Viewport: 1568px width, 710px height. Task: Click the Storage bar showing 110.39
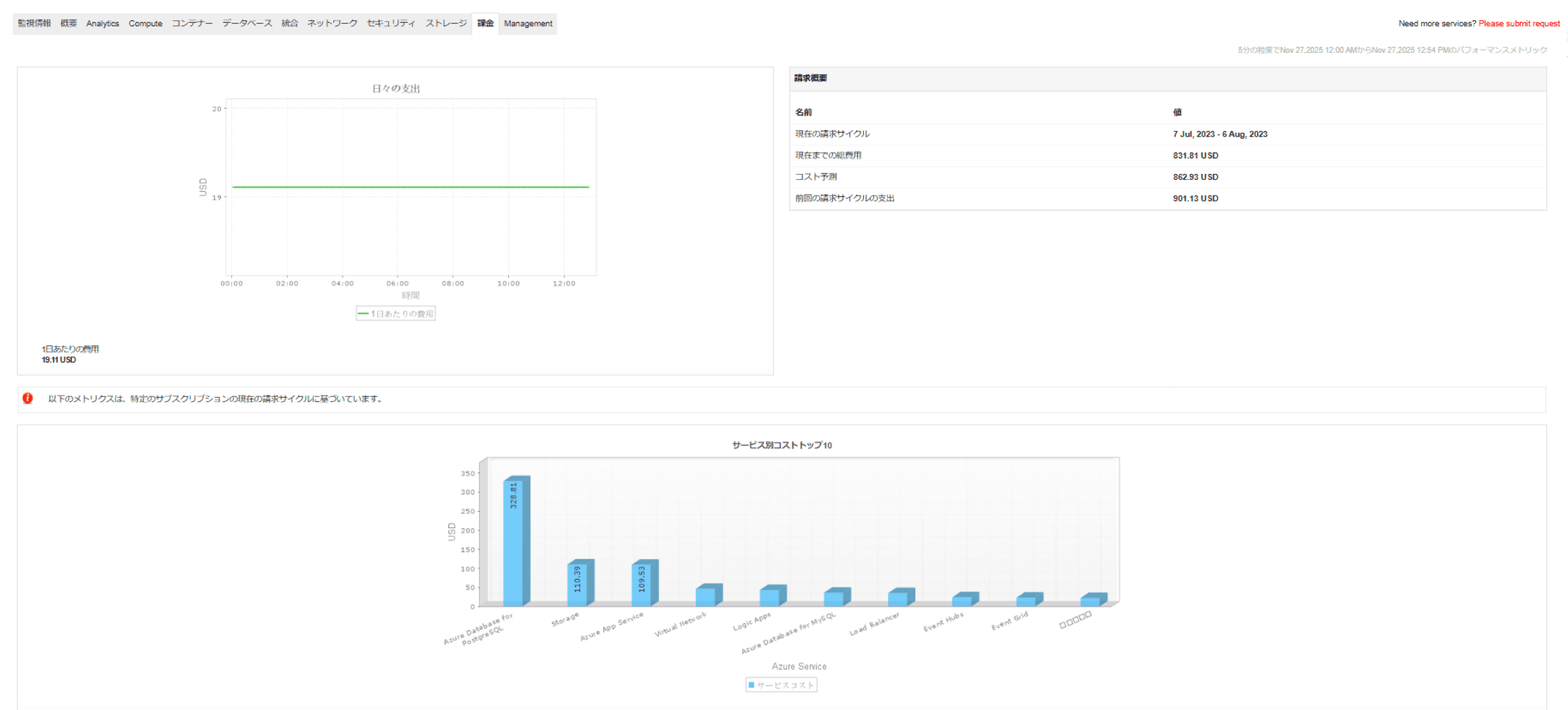coord(580,583)
